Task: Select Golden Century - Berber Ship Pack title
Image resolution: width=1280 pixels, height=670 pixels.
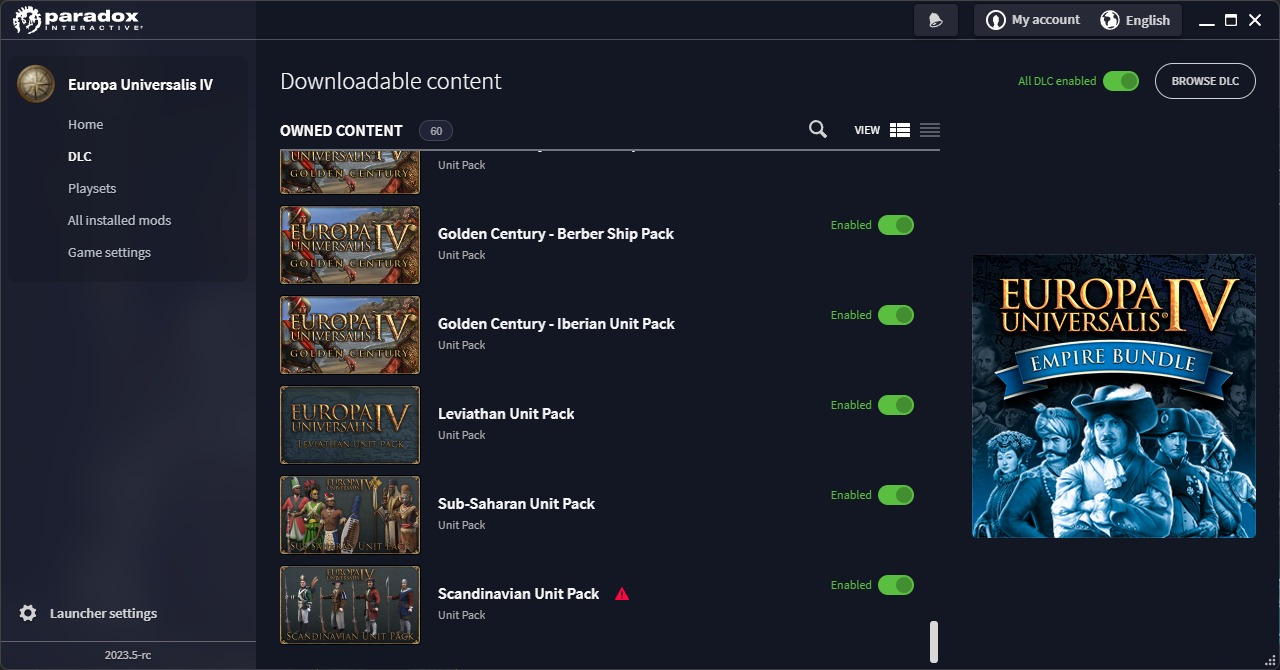Action: pyautogui.click(x=556, y=234)
